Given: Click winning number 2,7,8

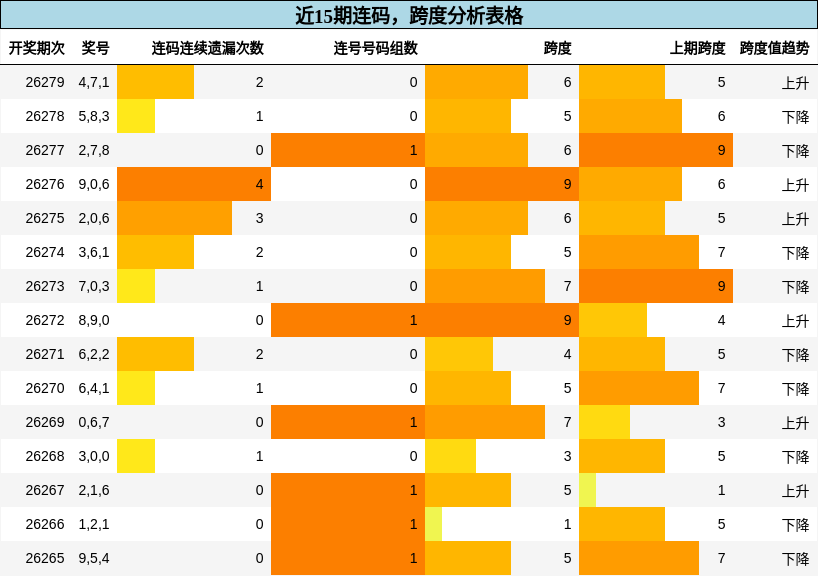Looking at the screenshot, I should [x=94, y=150].
